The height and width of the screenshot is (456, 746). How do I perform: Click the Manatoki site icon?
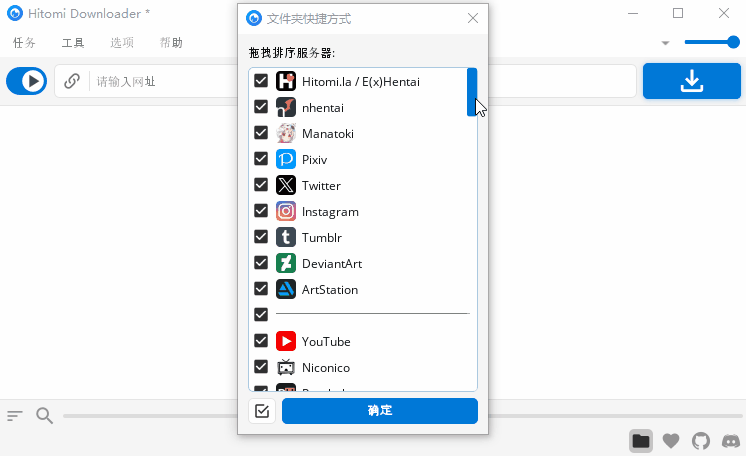point(286,133)
